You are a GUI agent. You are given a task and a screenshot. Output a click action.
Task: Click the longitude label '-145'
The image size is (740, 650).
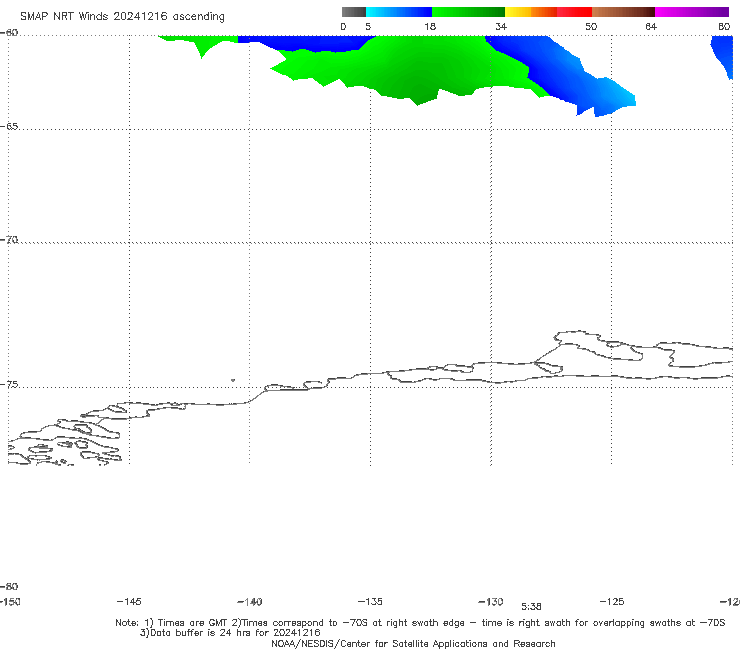click(129, 601)
